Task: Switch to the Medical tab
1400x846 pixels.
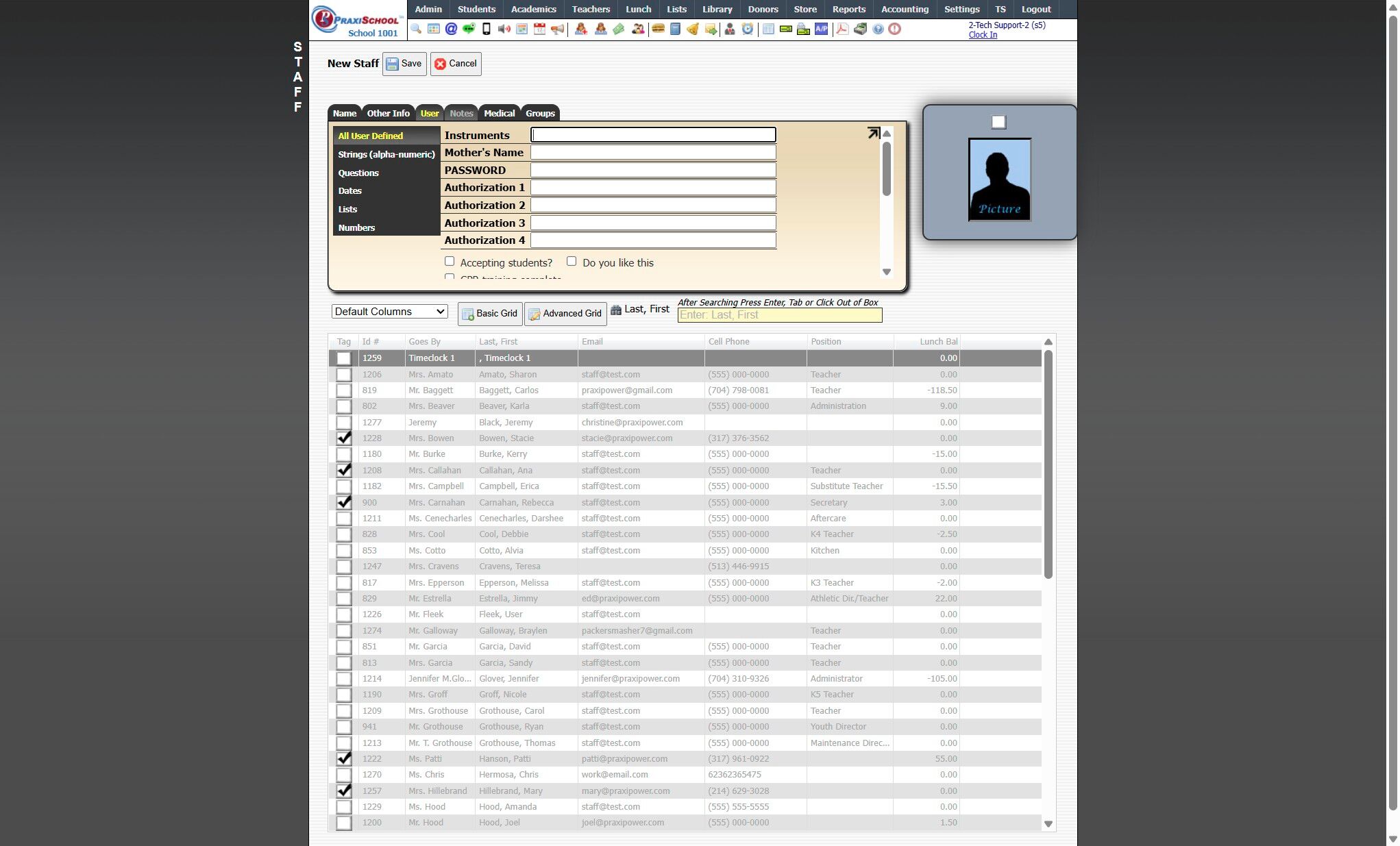Action: (499, 114)
